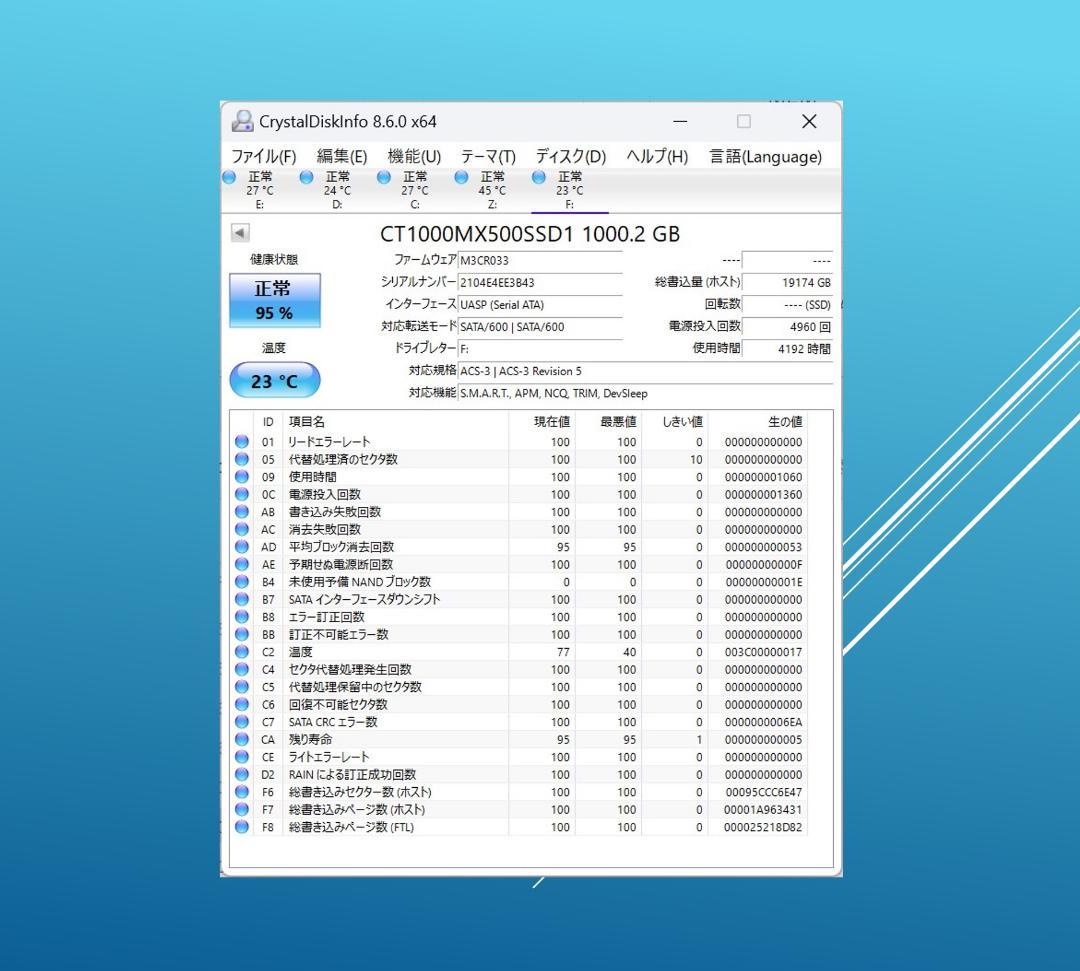Click the firmware field M3CR033
The width and height of the screenshot is (1080, 971).
(540, 260)
